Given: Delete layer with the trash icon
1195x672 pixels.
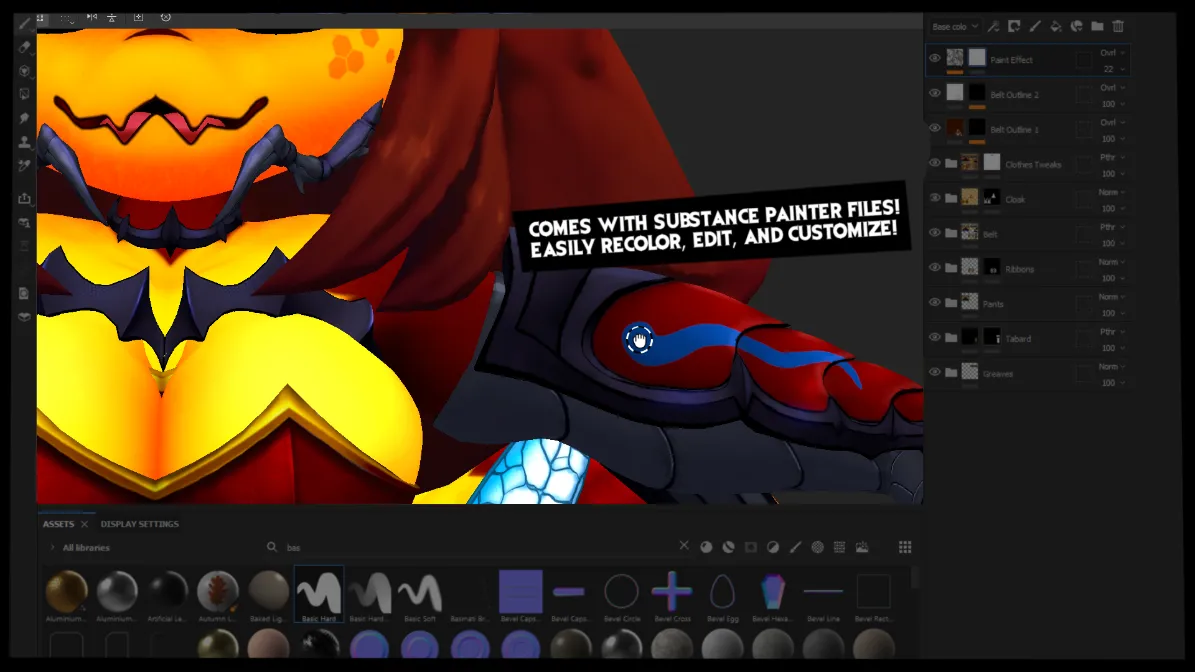Looking at the screenshot, I should coord(1118,27).
